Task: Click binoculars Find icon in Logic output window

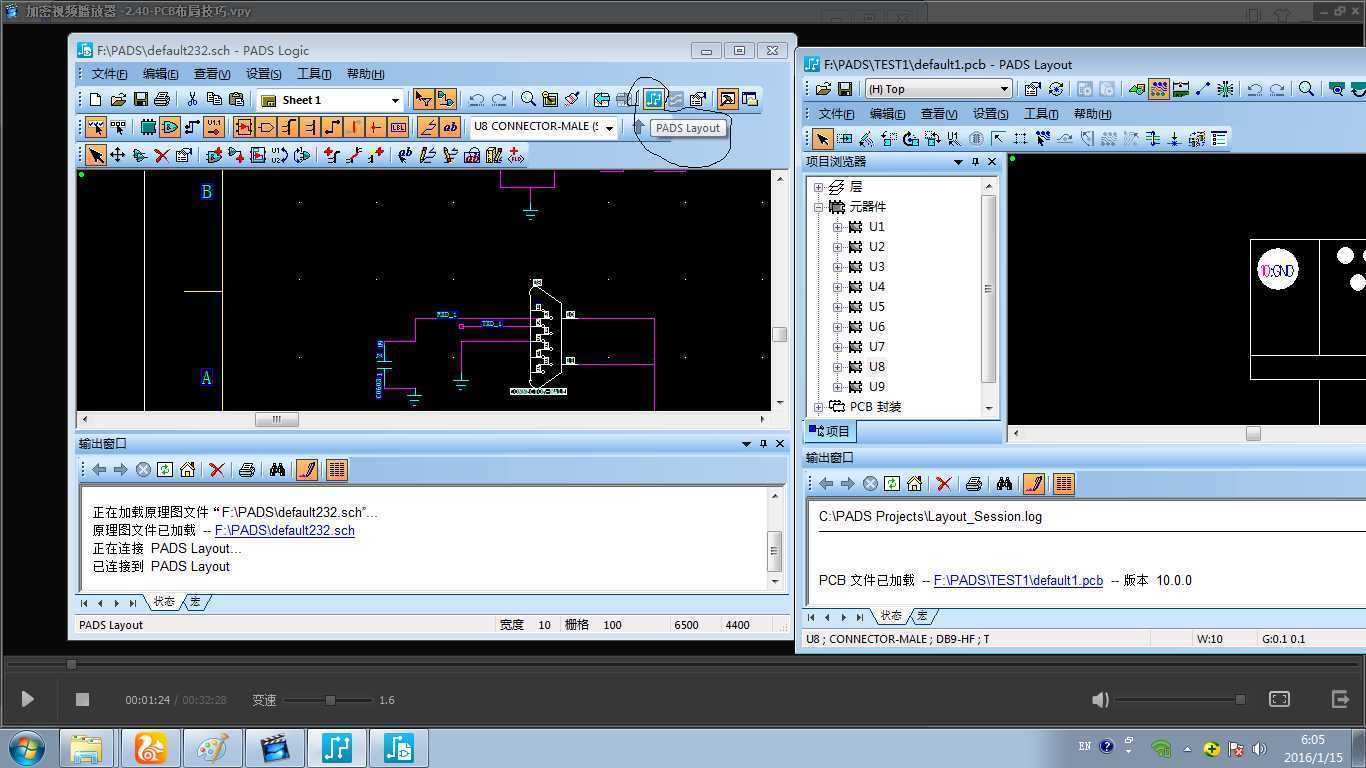Action: point(277,469)
